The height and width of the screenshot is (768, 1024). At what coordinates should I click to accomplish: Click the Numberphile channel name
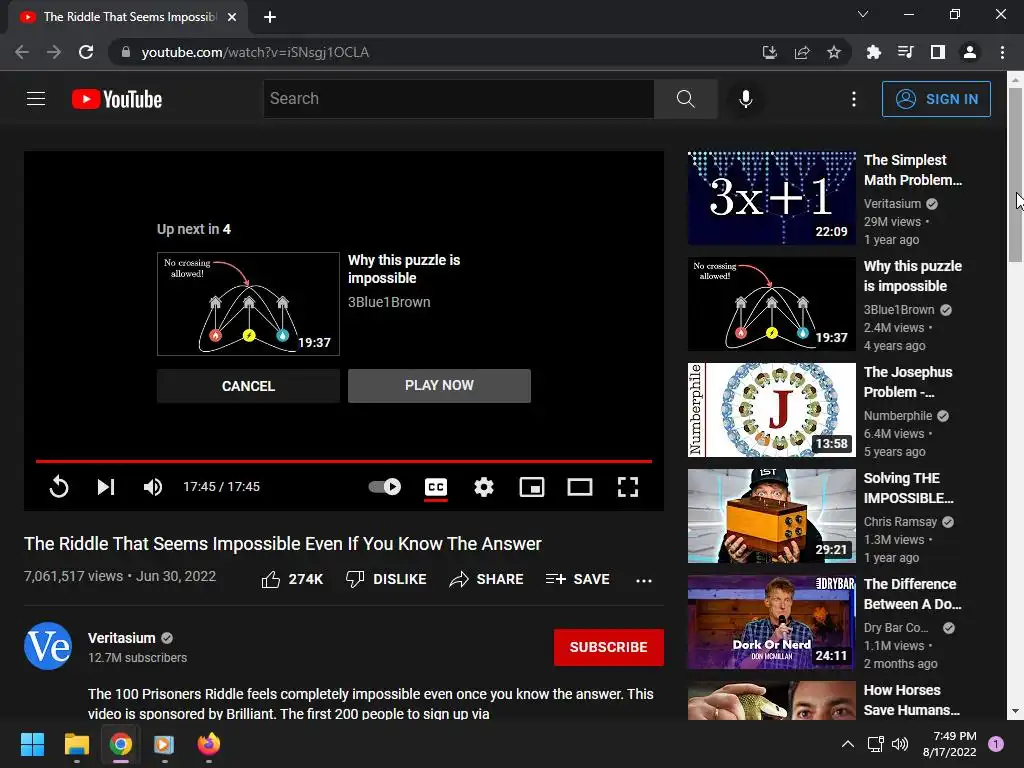point(898,415)
